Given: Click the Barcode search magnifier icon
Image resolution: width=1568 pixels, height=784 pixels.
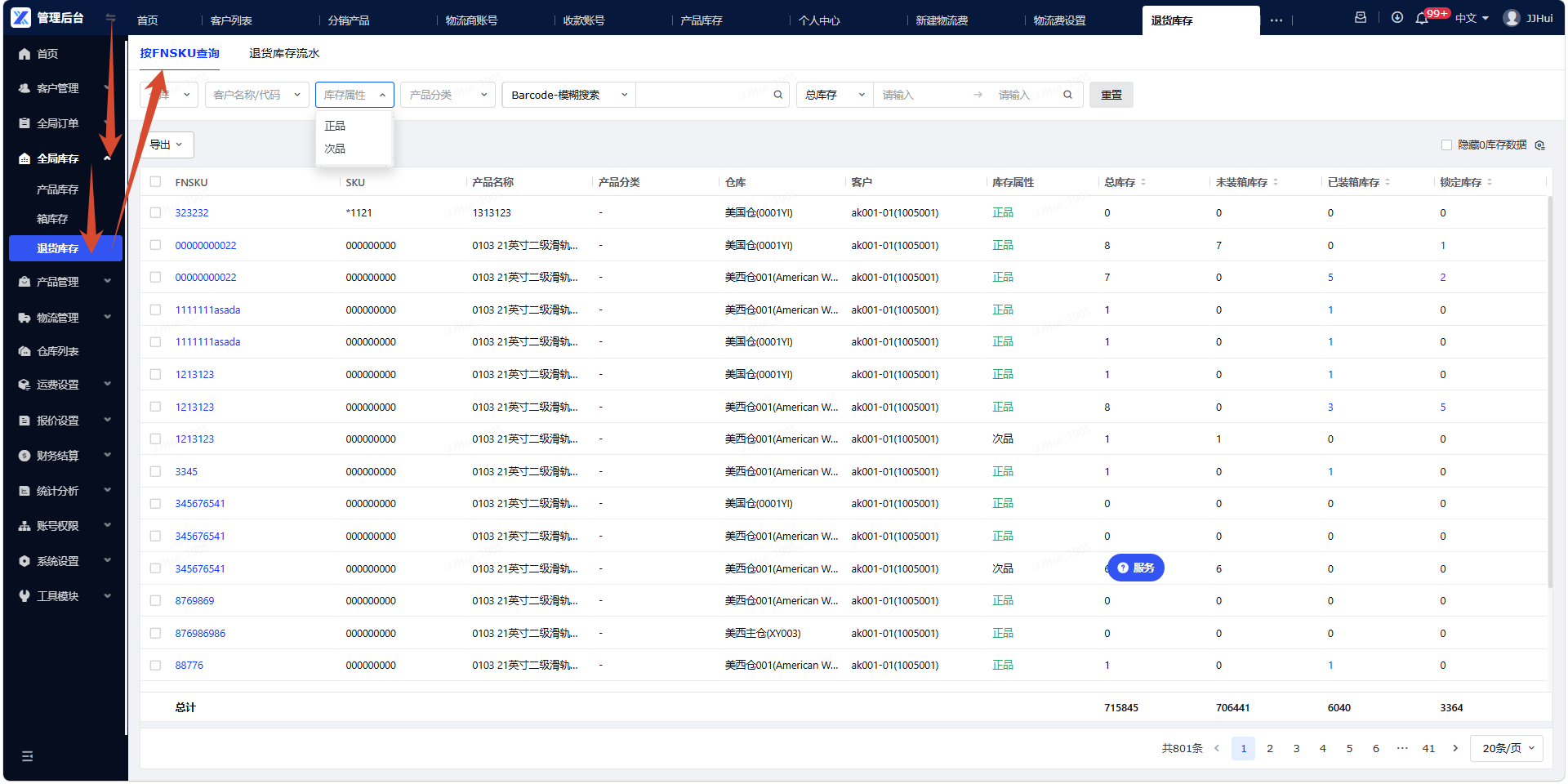Looking at the screenshot, I should click(778, 95).
